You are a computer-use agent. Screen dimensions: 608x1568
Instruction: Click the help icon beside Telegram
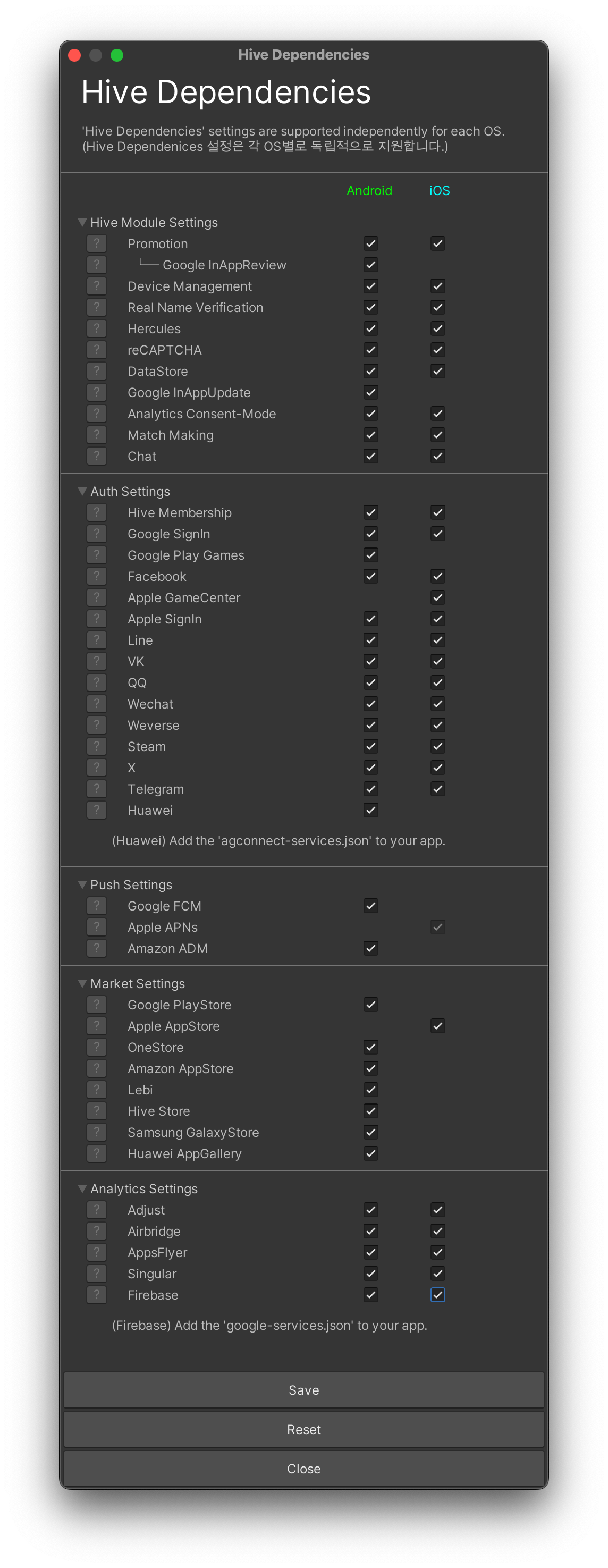pos(96,789)
